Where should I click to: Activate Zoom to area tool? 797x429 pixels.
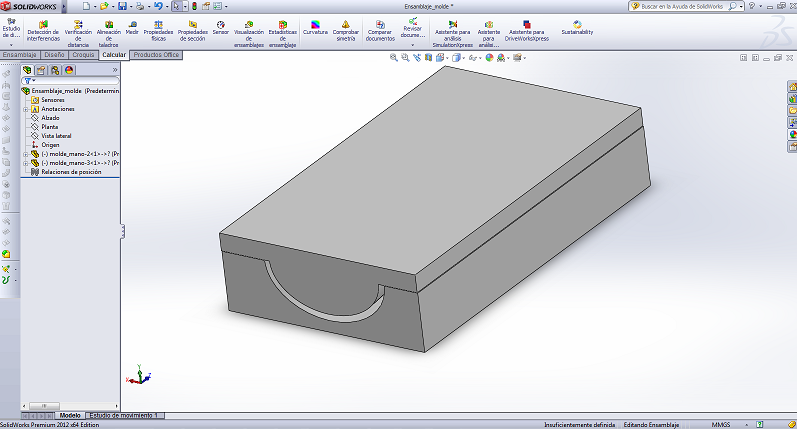tap(405, 58)
